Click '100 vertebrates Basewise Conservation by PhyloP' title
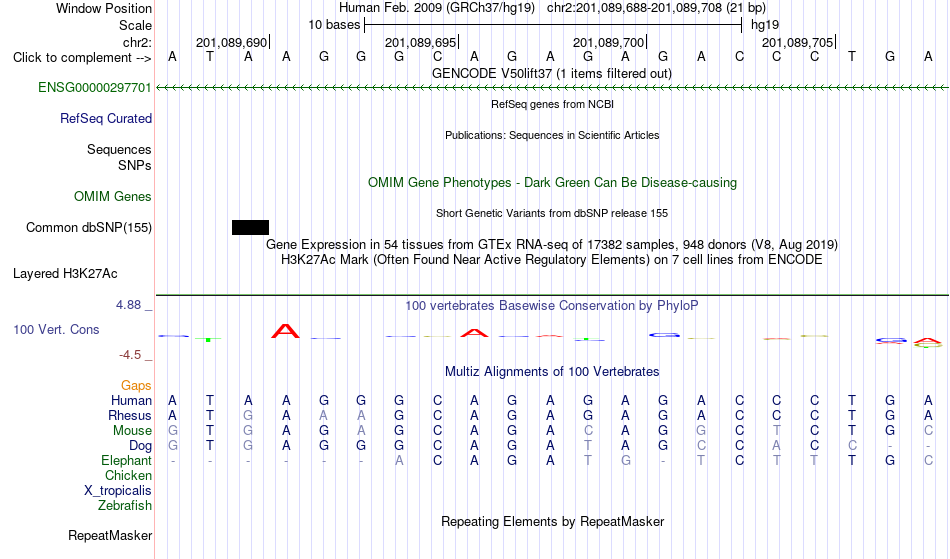Screen dimensions: 950x559 click(552, 306)
